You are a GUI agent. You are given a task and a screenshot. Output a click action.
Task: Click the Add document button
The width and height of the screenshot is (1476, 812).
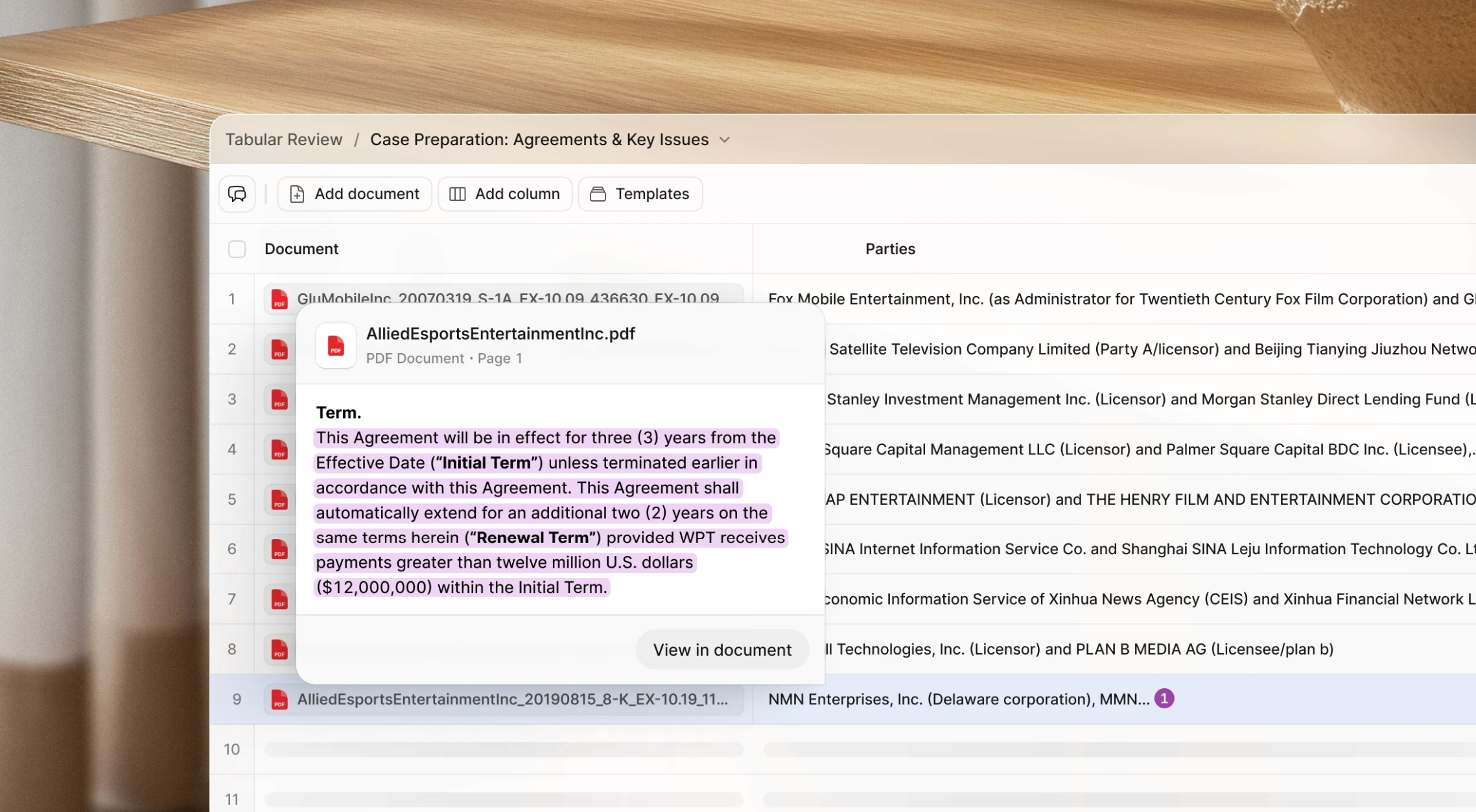(x=355, y=194)
